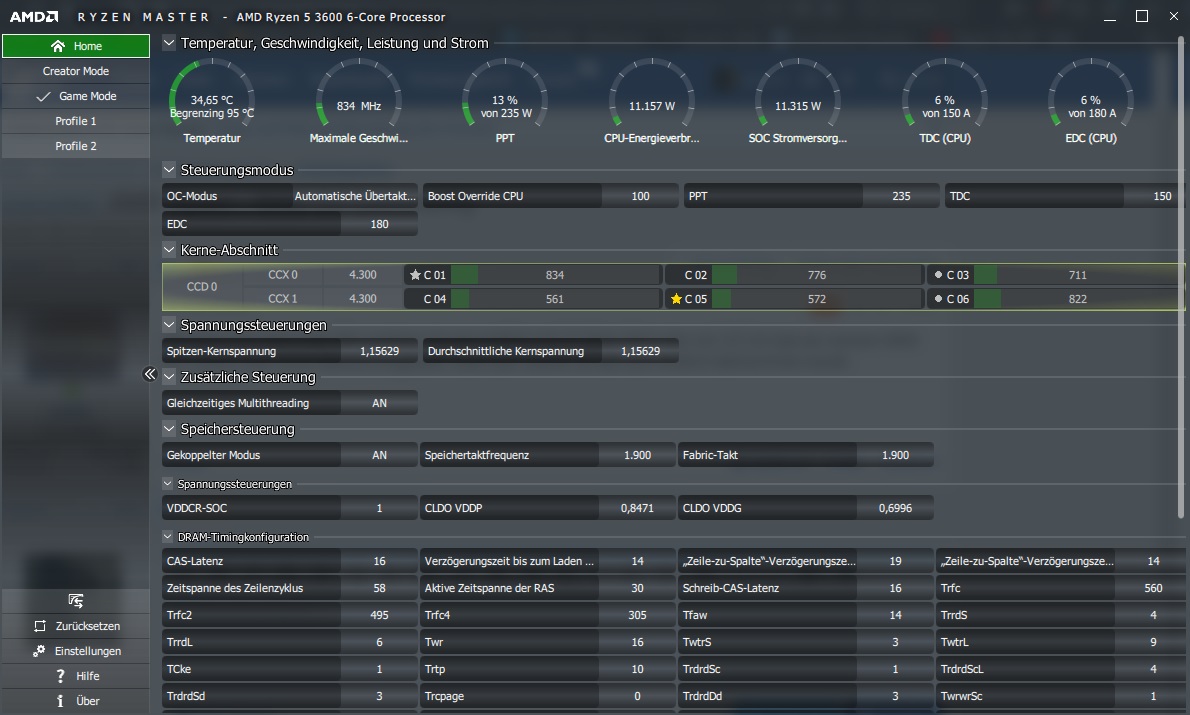Click CLDO VDDP value 0,8471
Image resolution: width=1190 pixels, height=715 pixels.
[638, 509]
